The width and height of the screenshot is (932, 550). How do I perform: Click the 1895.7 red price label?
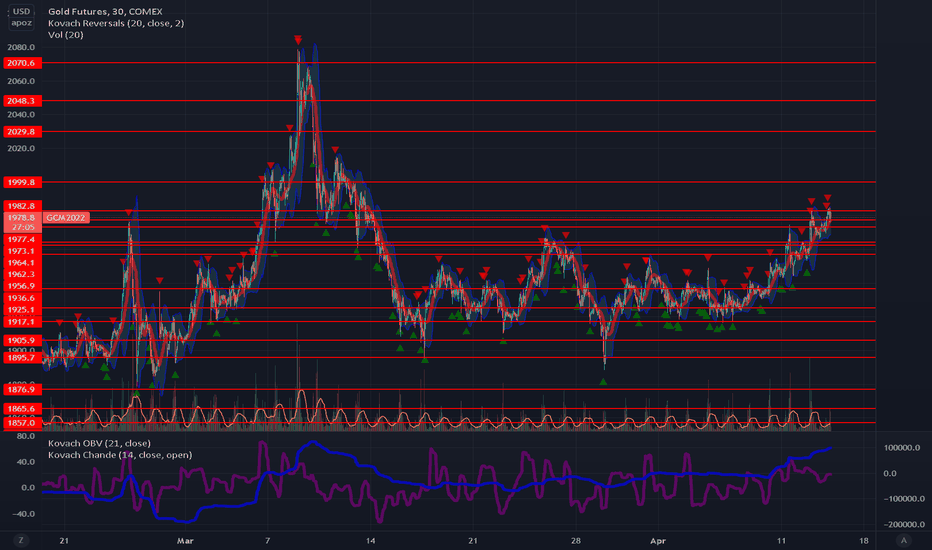click(x=21, y=357)
